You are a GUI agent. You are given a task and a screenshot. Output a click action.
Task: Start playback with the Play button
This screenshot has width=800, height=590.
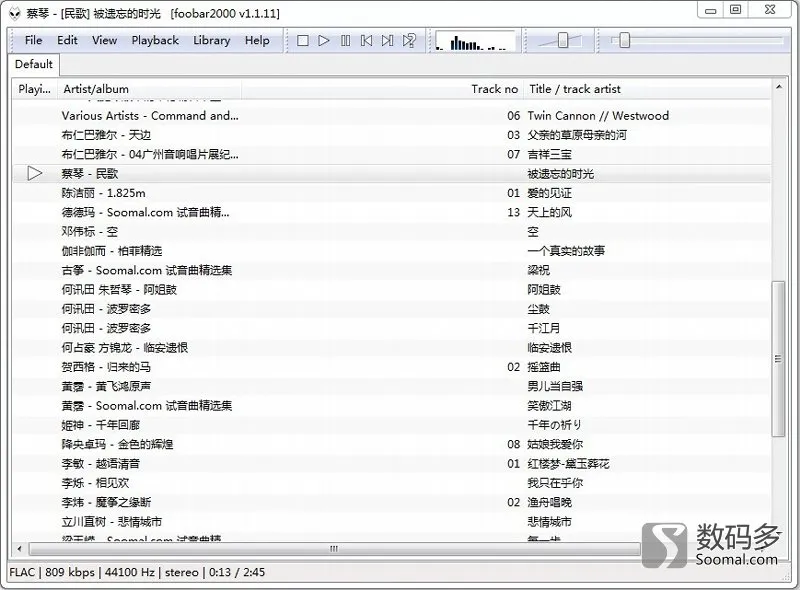[x=323, y=40]
